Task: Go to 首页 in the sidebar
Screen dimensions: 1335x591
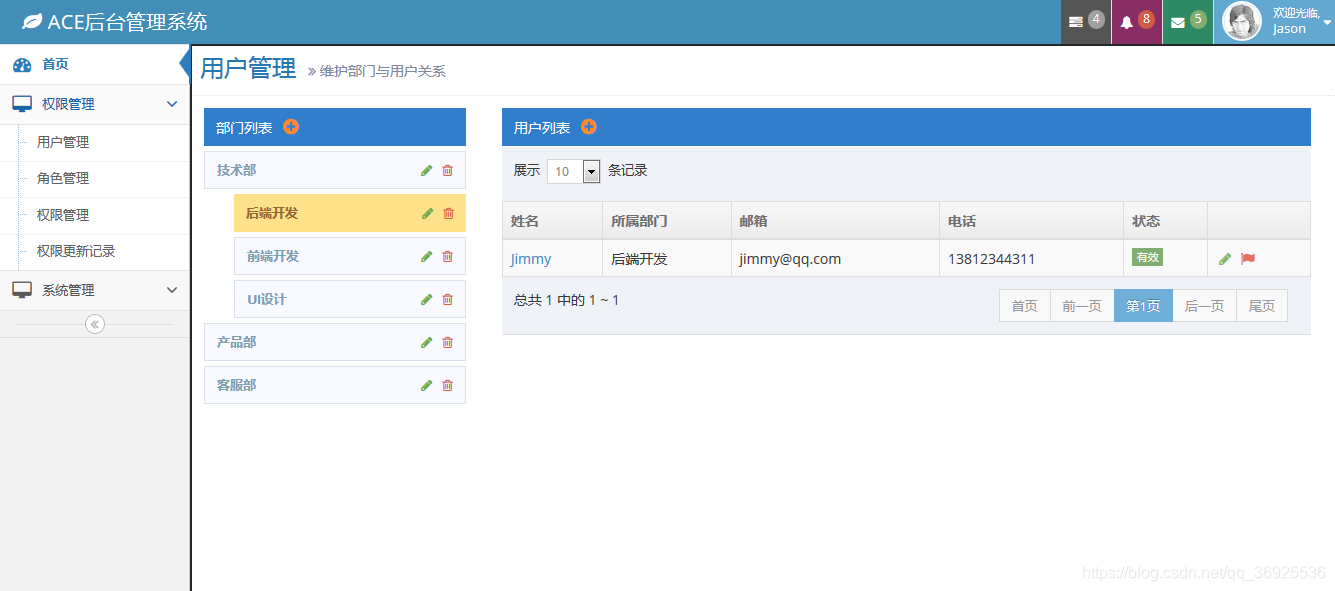Action: pyautogui.click(x=55, y=64)
